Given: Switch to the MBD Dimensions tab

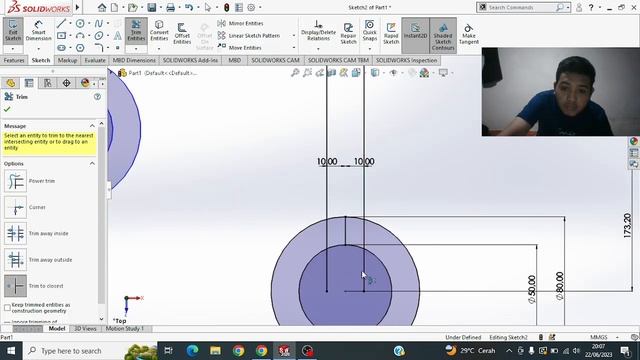Looking at the screenshot, I should [x=134, y=60].
